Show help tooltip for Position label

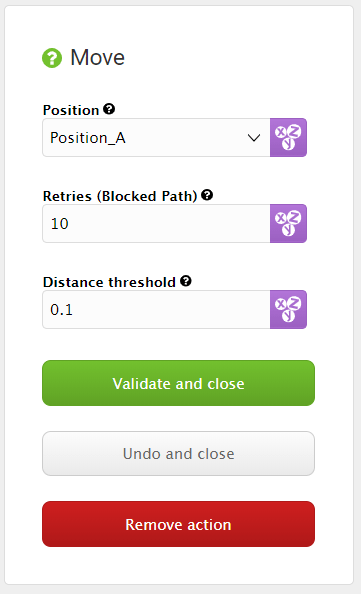(109, 109)
